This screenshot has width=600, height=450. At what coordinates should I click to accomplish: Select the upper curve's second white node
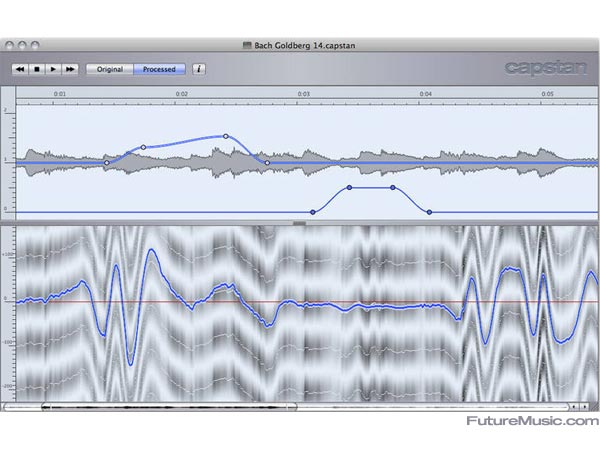(x=143, y=147)
